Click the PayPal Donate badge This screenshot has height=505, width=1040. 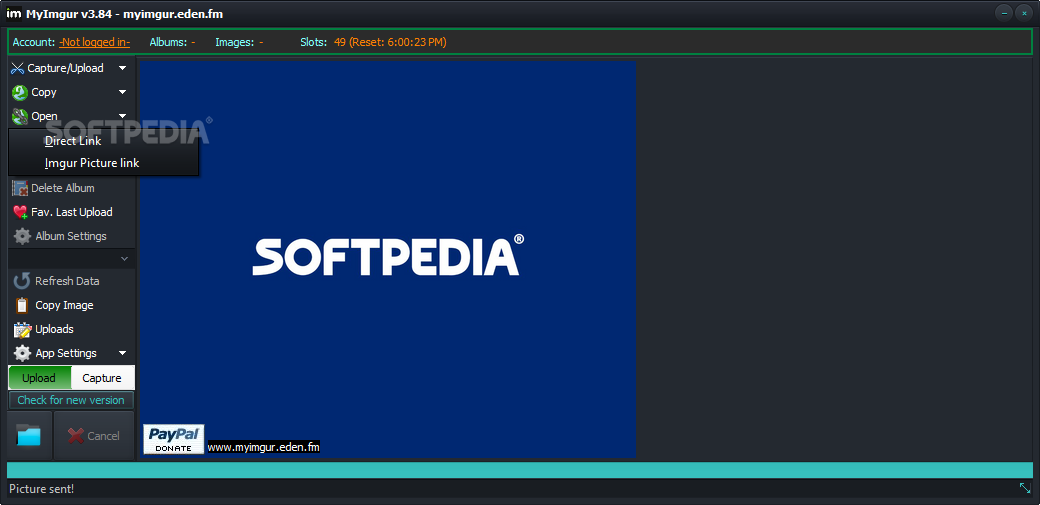coord(174,439)
